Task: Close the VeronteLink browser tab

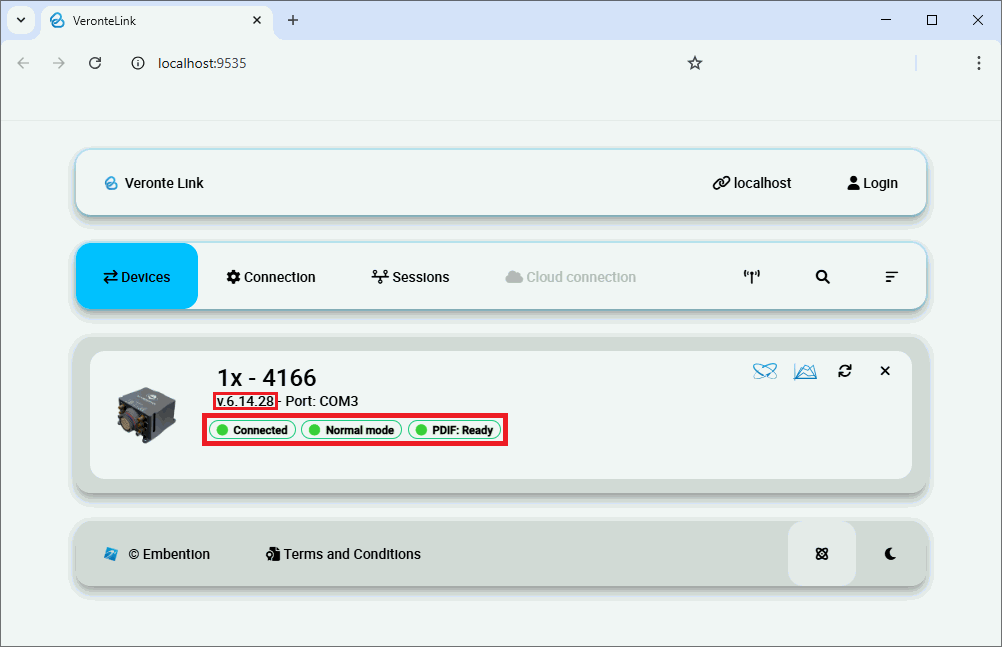Action: coord(257,20)
